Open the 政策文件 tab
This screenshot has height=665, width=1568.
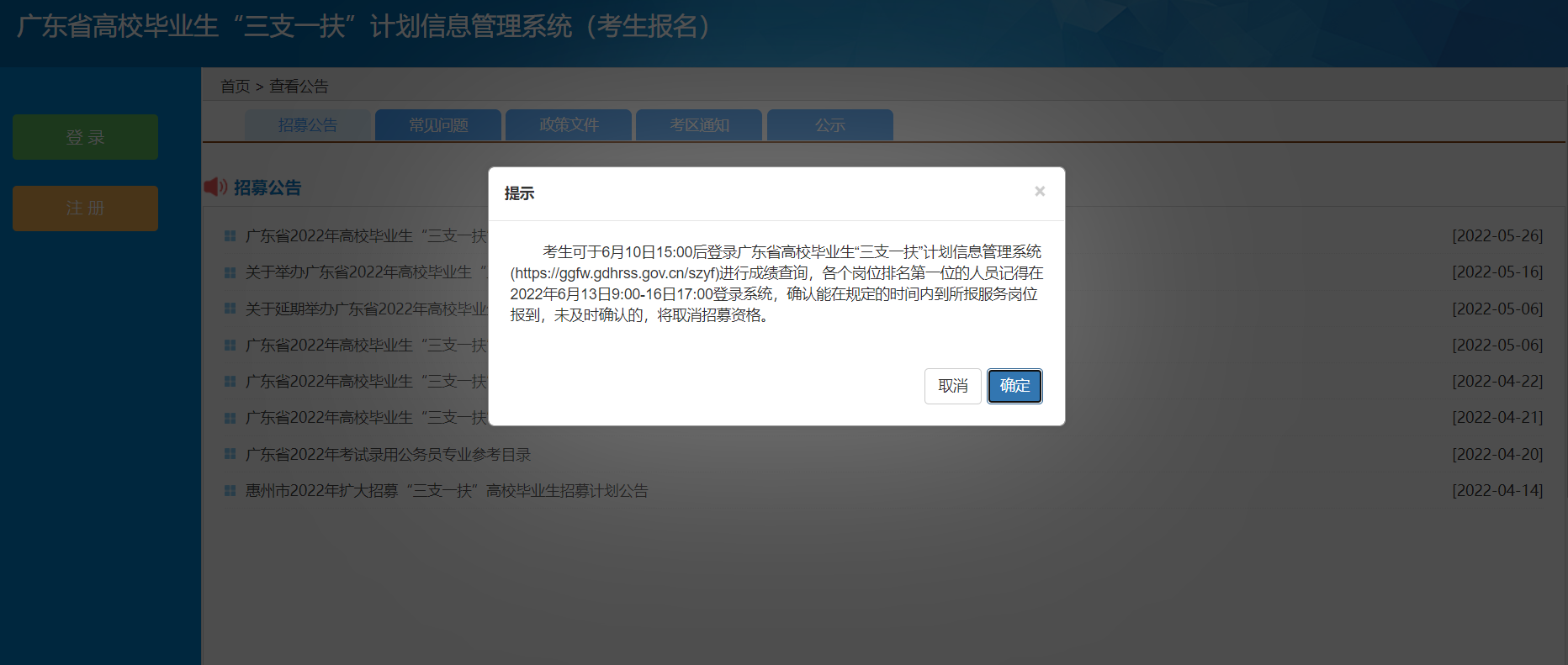coord(569,125)
